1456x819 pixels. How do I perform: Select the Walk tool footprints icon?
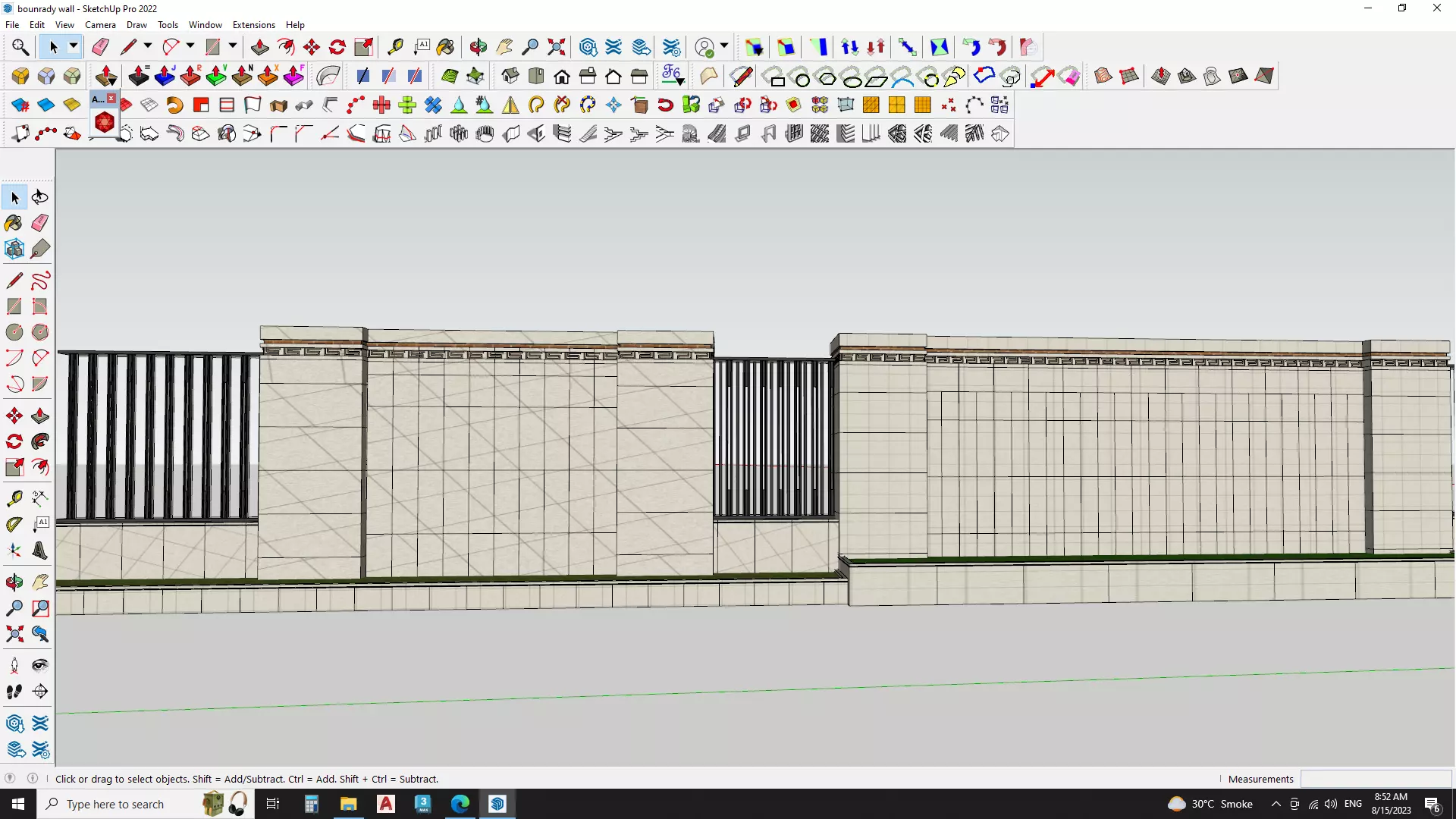coord(14,692)
